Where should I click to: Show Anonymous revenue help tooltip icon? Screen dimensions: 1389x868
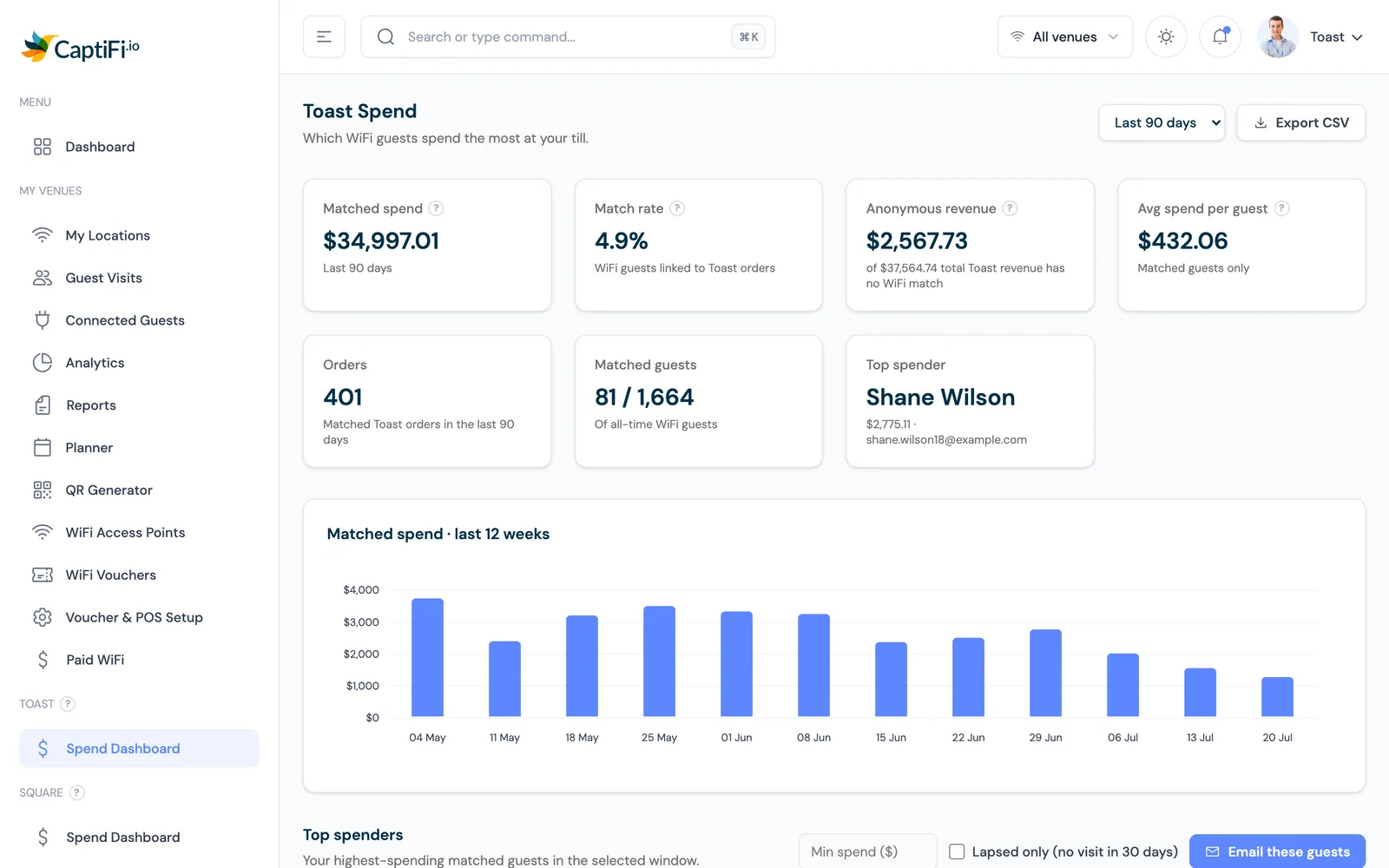point(1010,208)
